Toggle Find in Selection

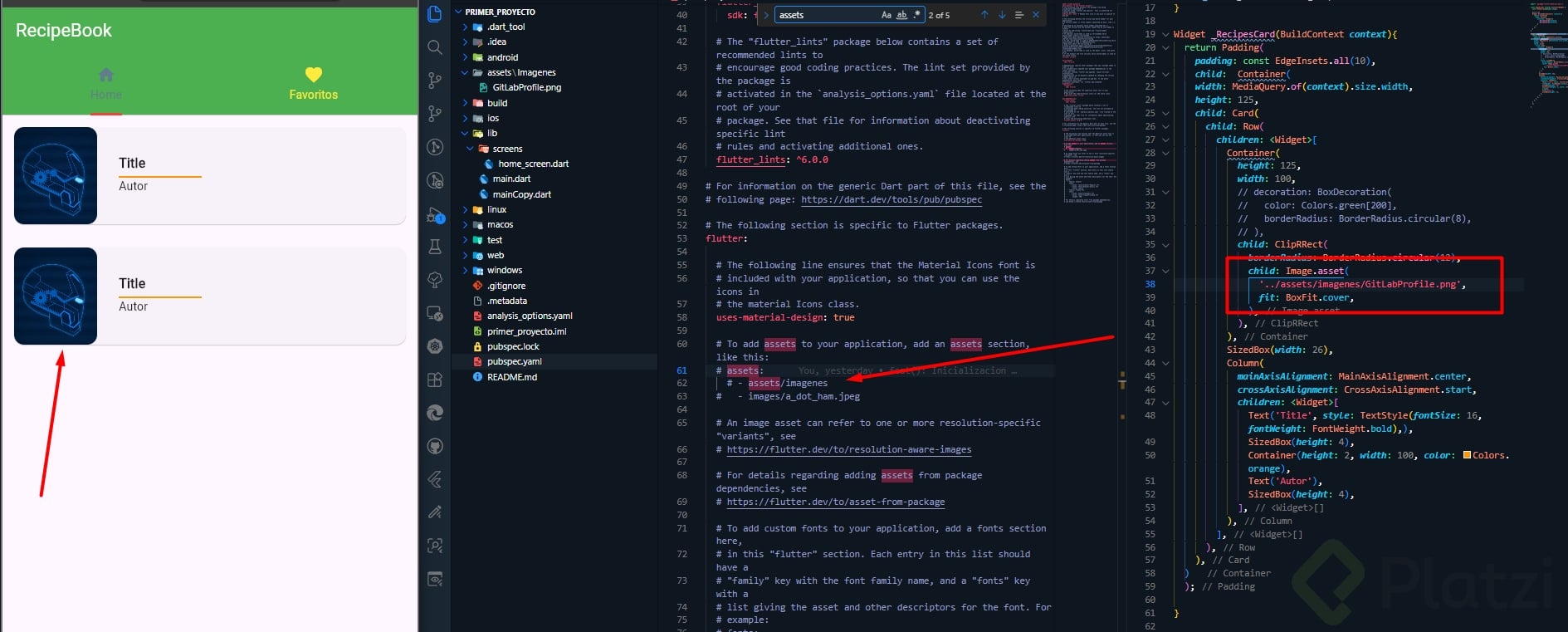click(1019, 15)
